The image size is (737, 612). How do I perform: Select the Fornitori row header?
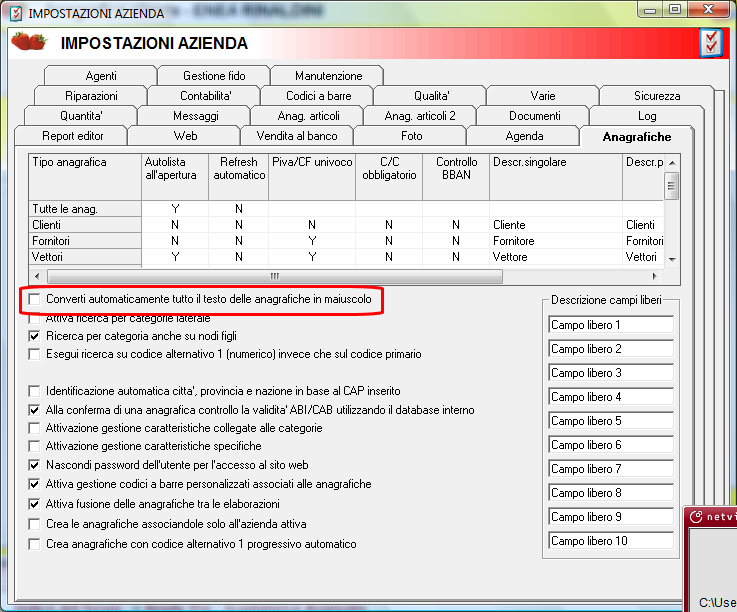(x=85, y=241)
